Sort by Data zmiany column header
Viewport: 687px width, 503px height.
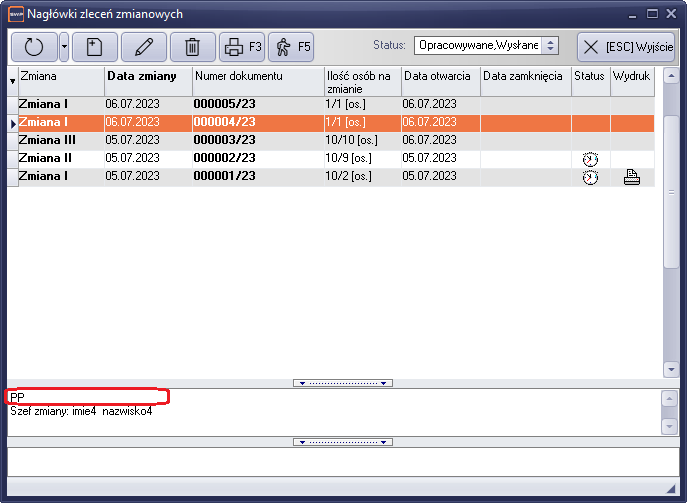click(148, 77)
